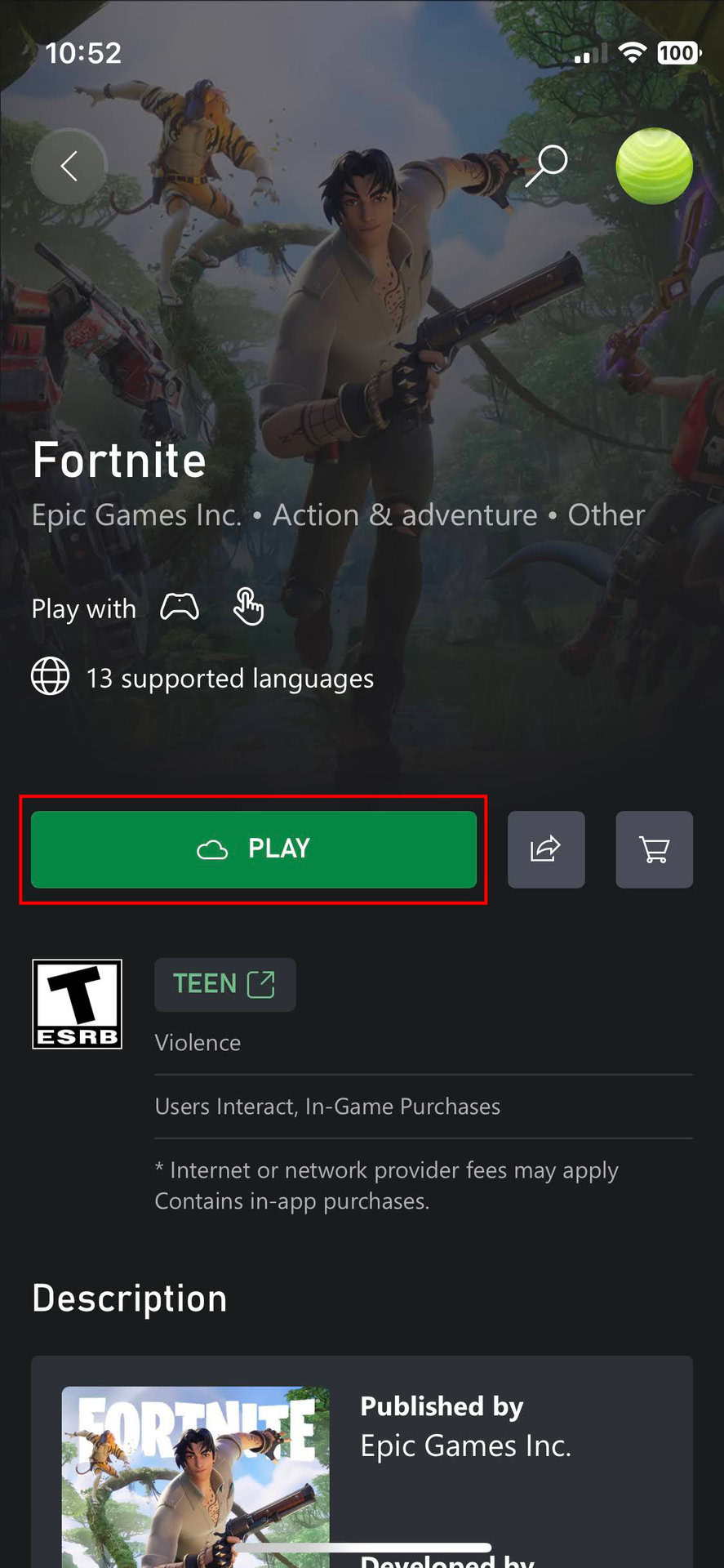Screen dimensions: 724x1568
Task: Tap Published by Epic Games Inc.
Action: tap(465, 1427)
